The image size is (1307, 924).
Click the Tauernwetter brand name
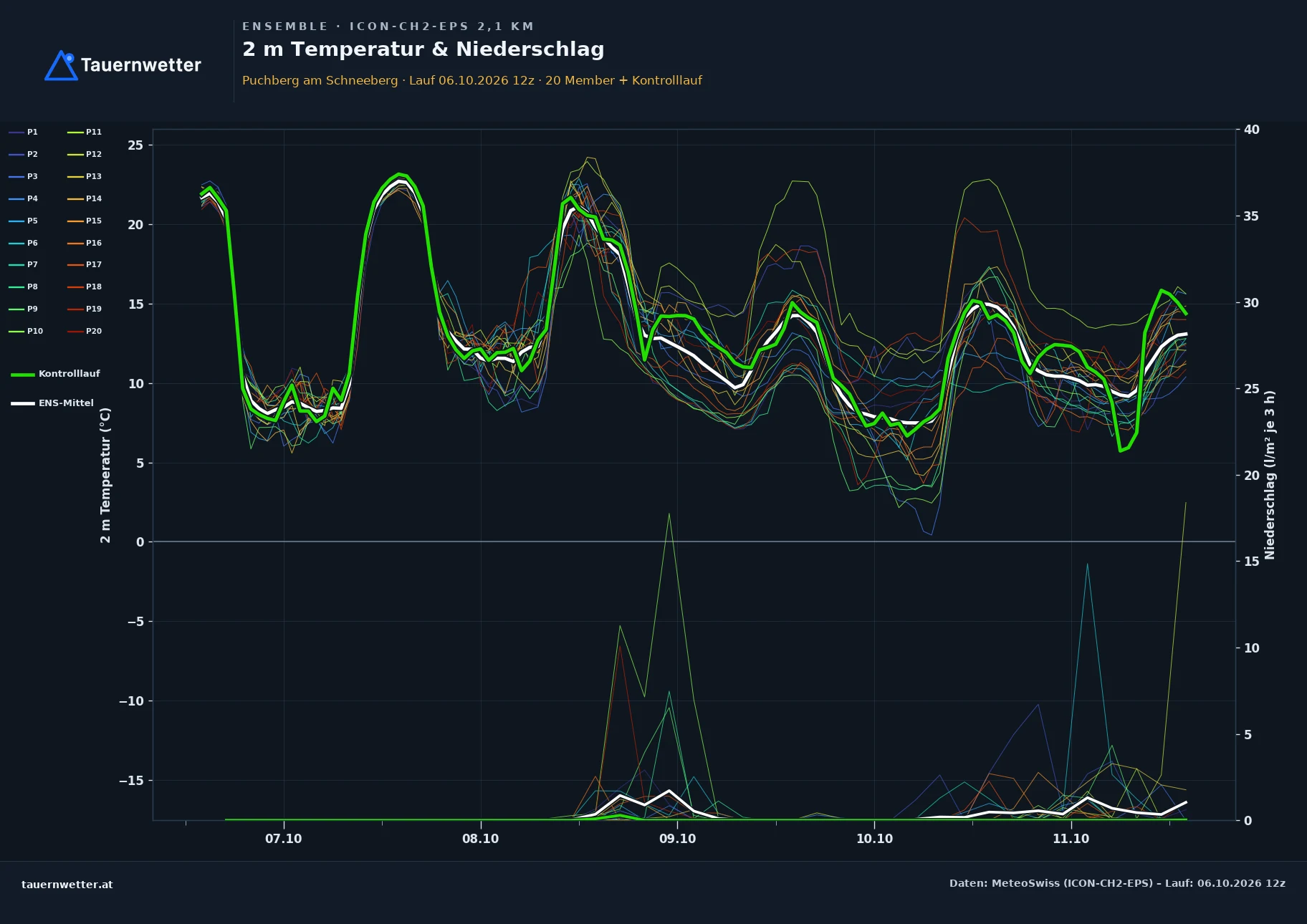coord(141,65)
